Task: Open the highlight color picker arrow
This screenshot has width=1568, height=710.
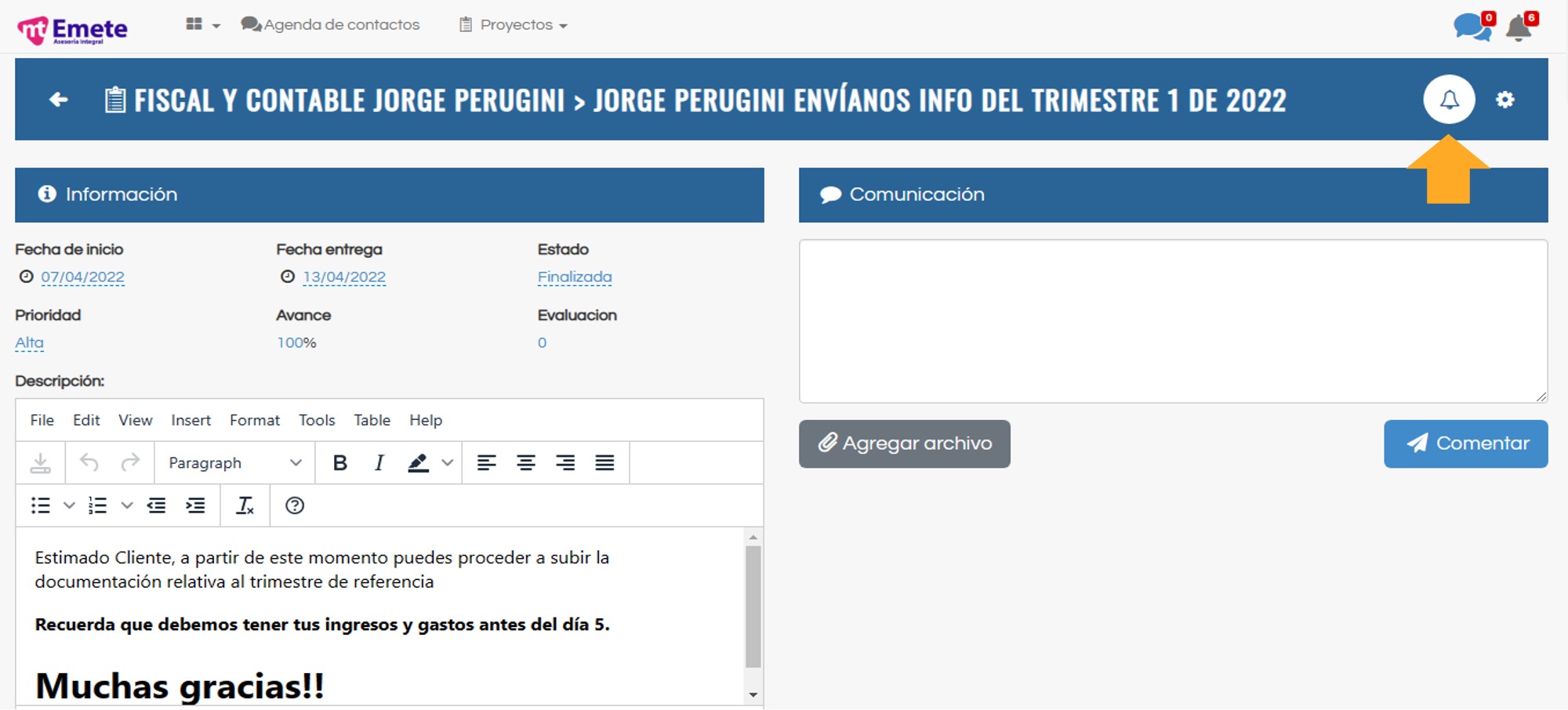Action: [x=448, y=463]
